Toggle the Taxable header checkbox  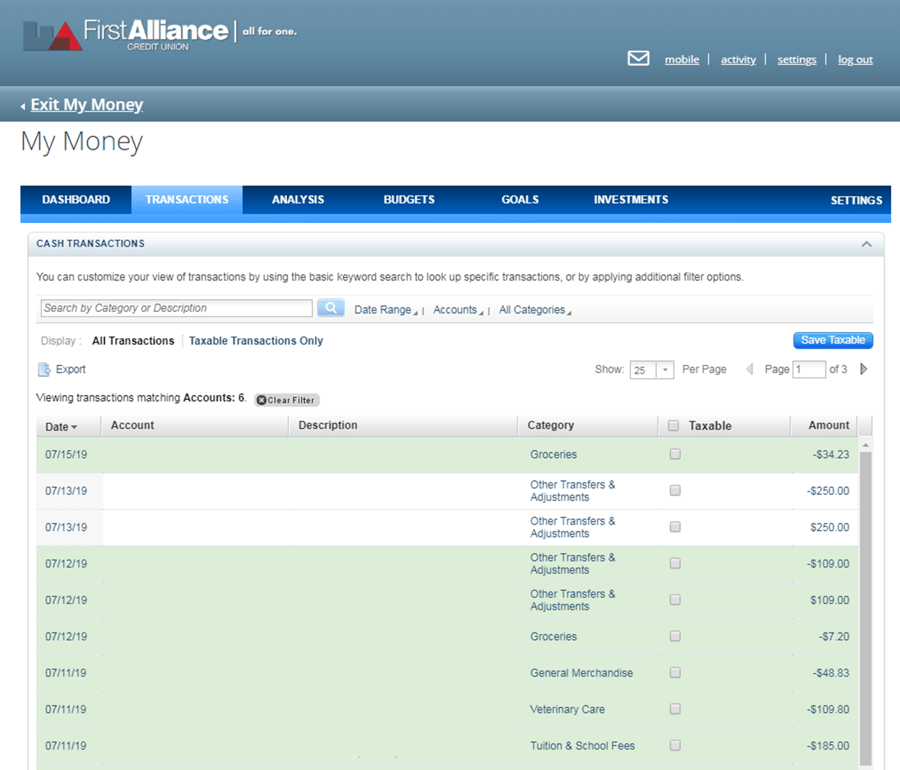[x=673, y=425]
